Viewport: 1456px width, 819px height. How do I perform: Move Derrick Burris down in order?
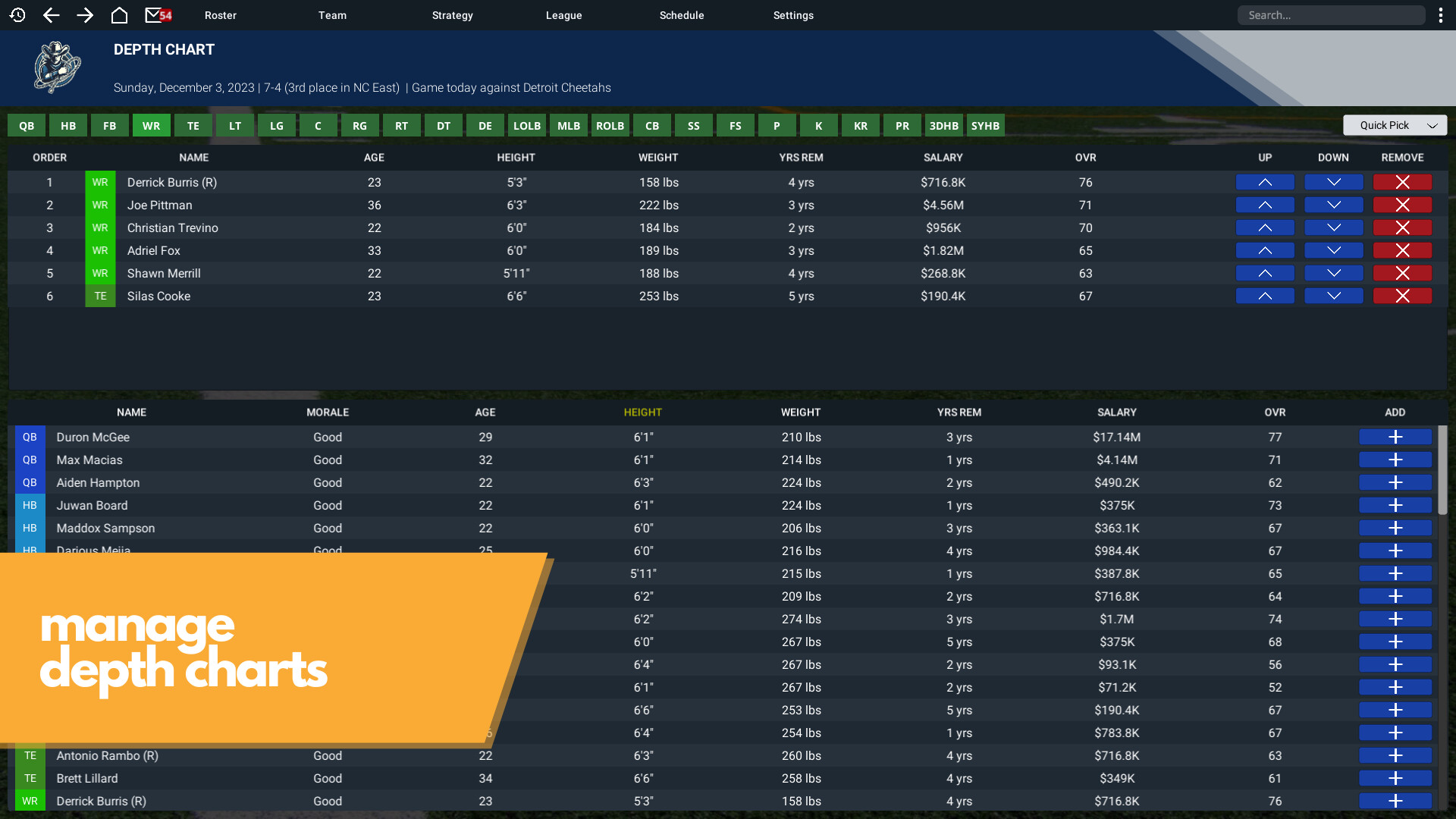click(1333, 182)
